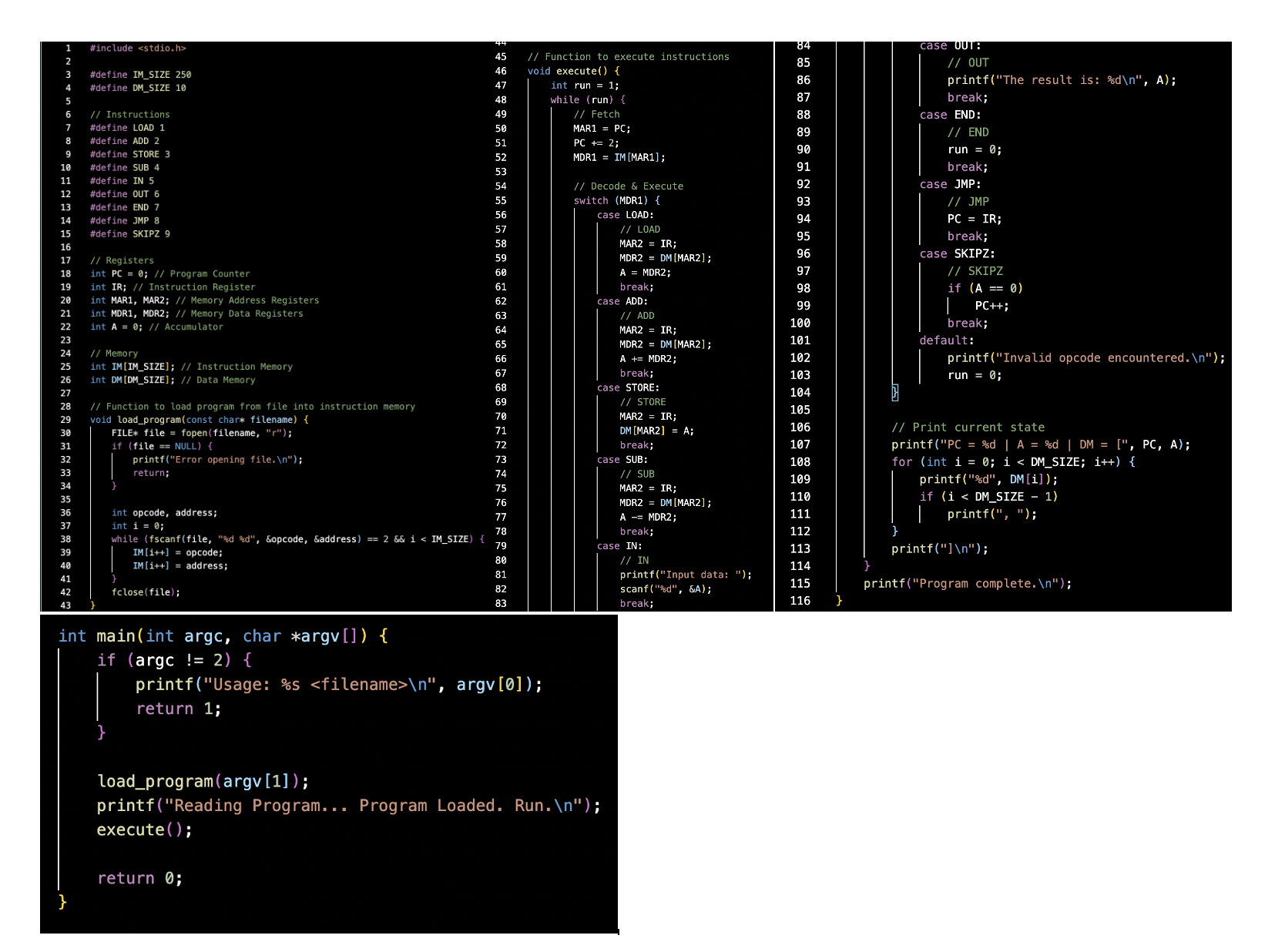The image size is (1285, 952).
Task: Select the 'MDR1 = IM[MAR1];' line
Action: point(619,157)
